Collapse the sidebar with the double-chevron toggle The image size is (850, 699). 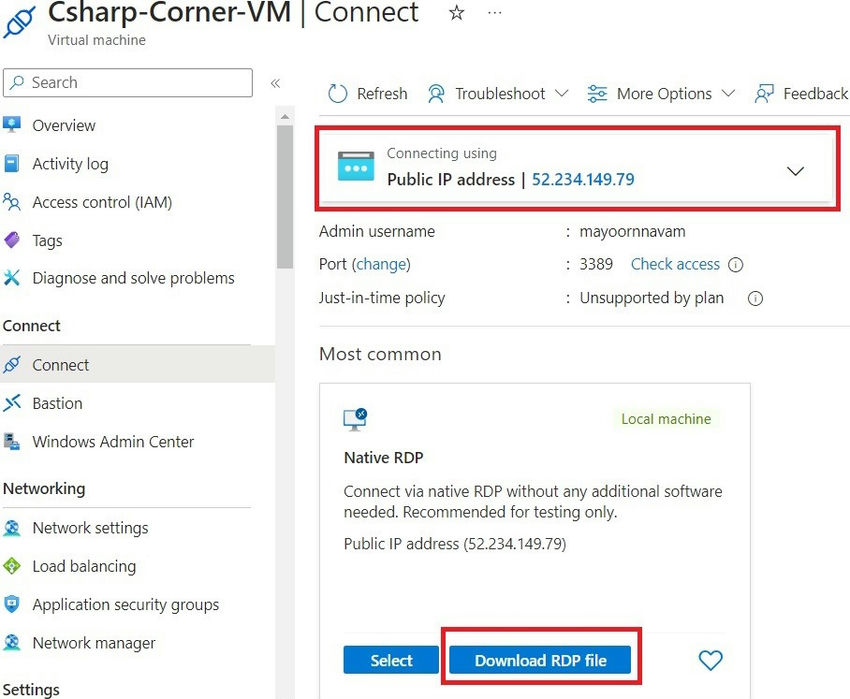pyautogui.click(x=277, y=84)
